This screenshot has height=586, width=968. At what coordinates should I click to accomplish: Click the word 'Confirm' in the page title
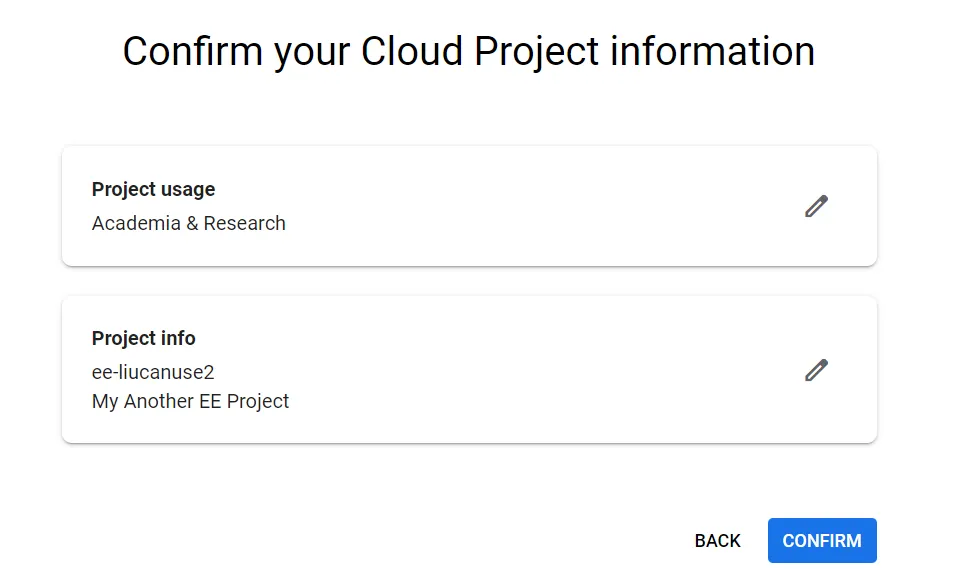pos(190,52)
